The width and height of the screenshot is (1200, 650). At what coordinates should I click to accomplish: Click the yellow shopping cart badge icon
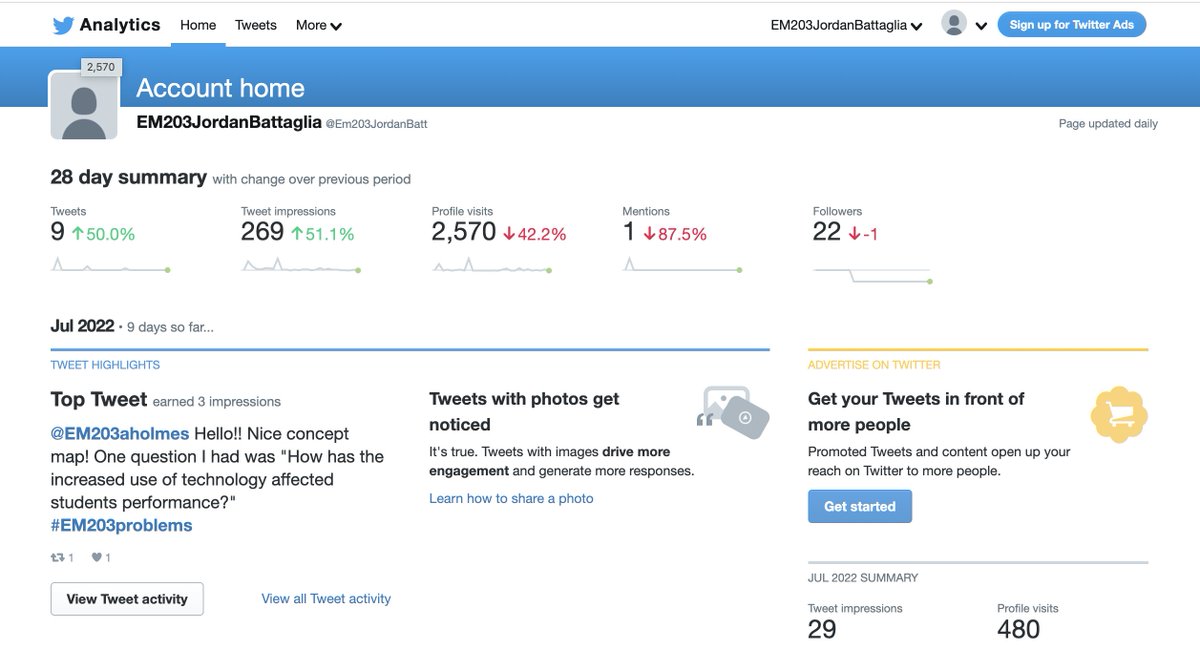(x=1118, y=414)
